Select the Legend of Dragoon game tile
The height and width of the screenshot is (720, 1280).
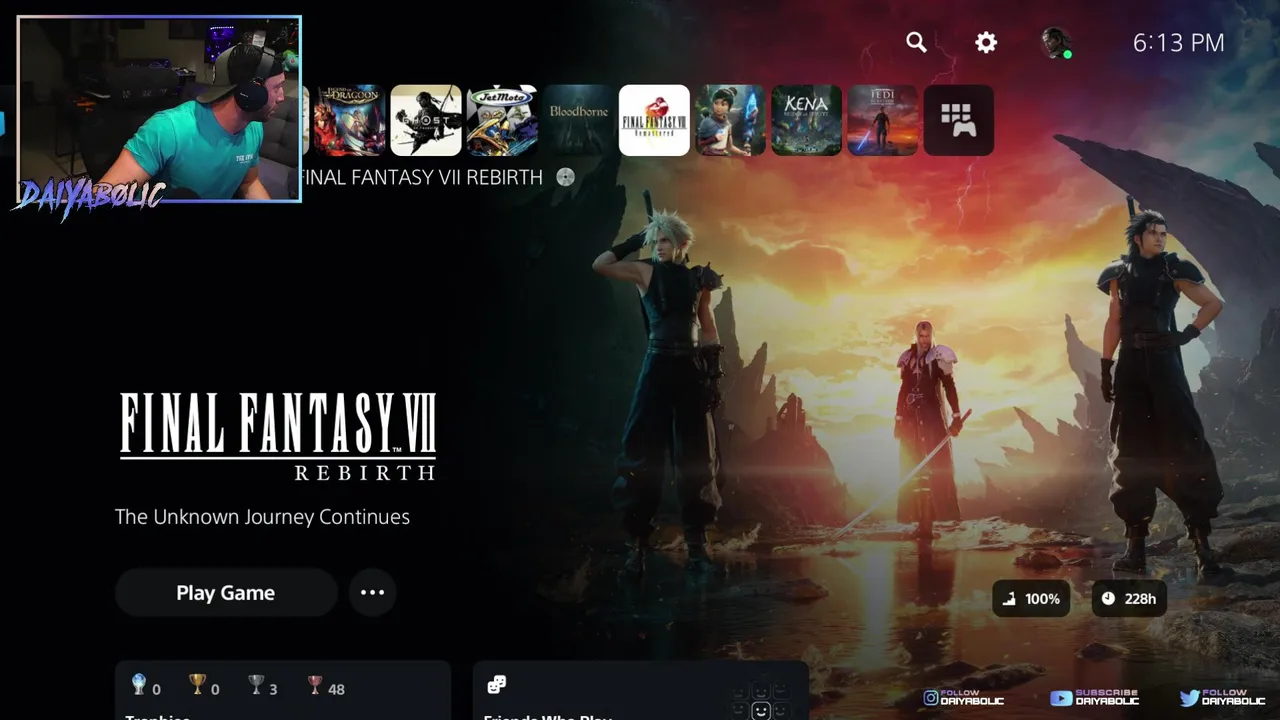(349, 120)
